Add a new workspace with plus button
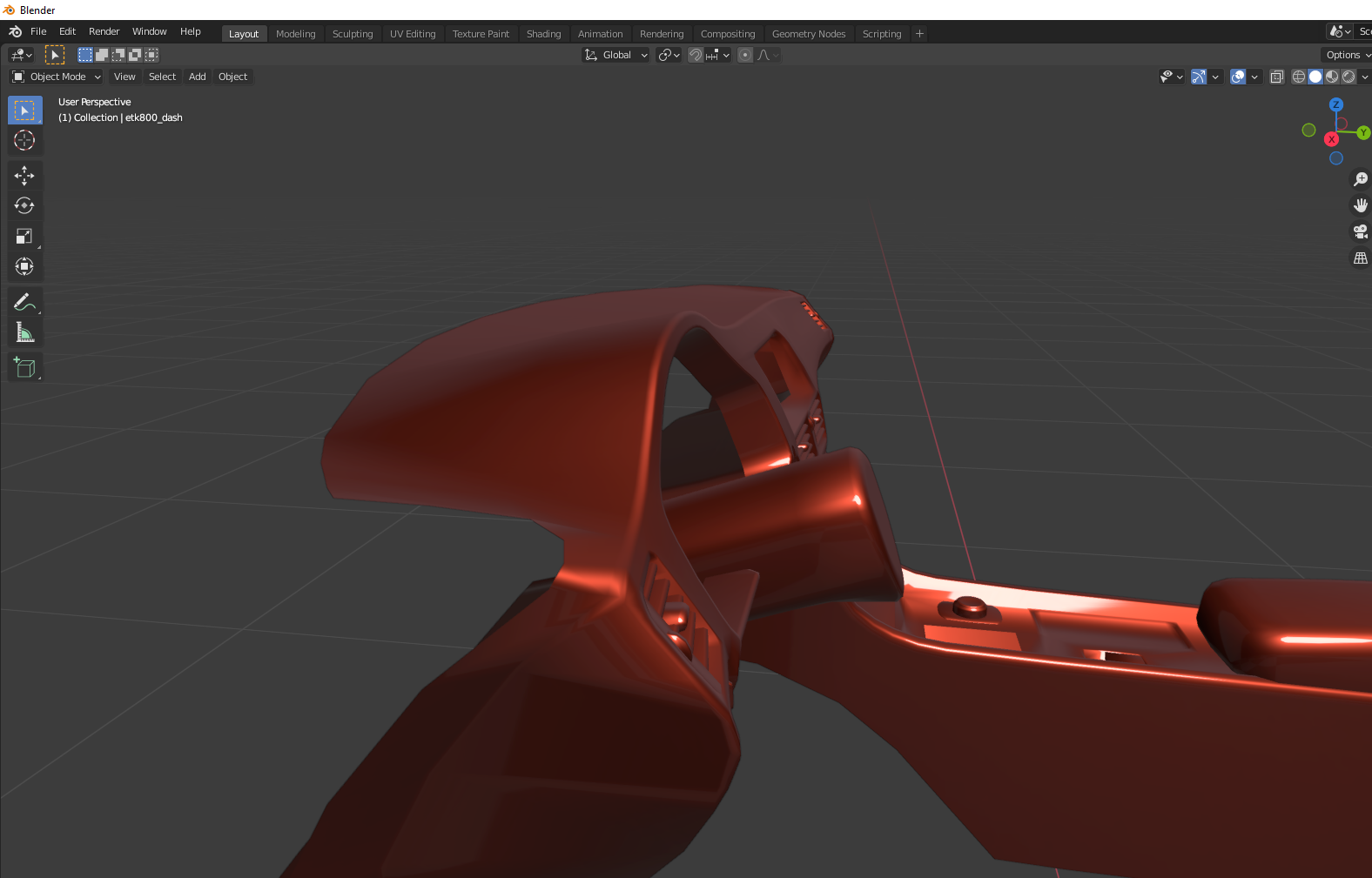1372x878 pixels. (919, 34)
